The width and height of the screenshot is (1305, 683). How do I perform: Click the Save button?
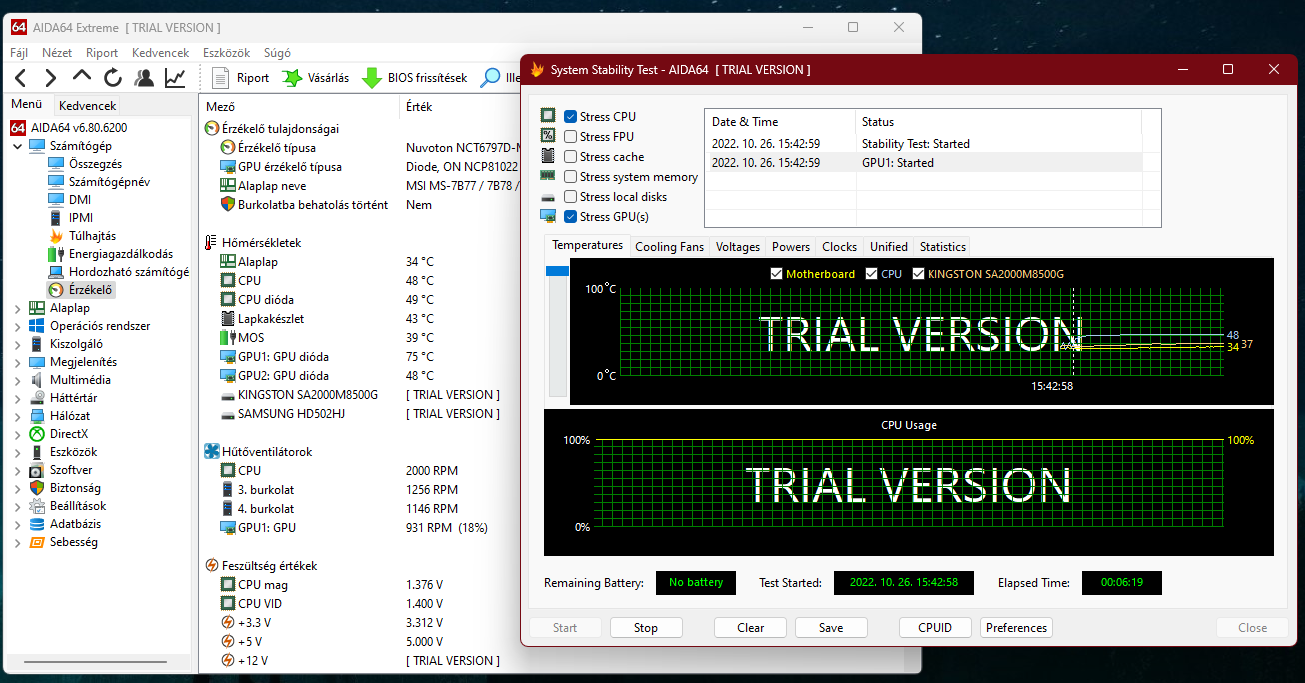(x=831, y=628)
